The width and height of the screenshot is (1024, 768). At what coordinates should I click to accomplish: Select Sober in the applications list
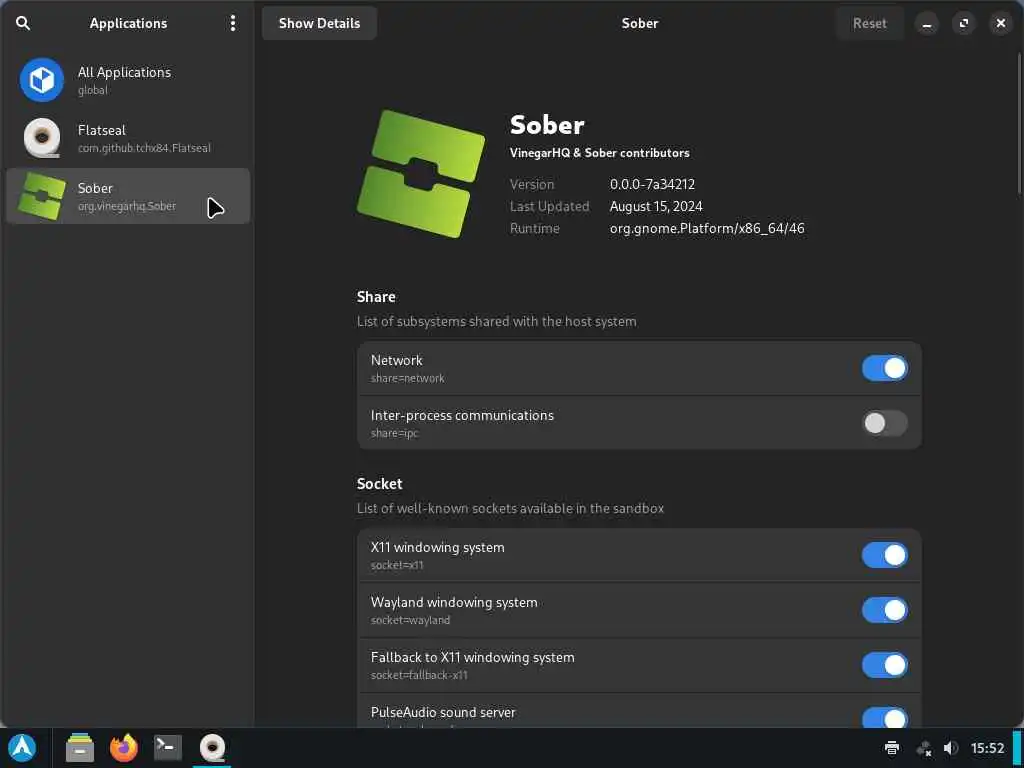[x=128, y=196]
